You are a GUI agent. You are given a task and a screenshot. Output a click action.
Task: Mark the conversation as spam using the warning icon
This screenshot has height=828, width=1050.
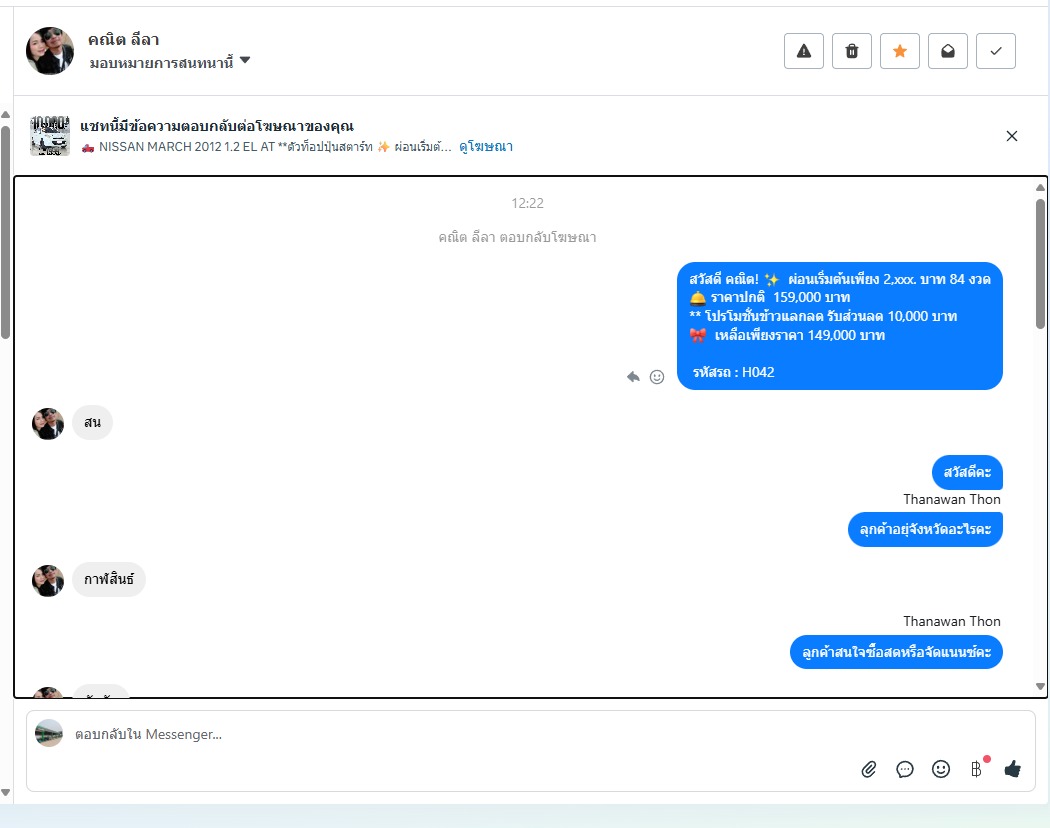804,51
